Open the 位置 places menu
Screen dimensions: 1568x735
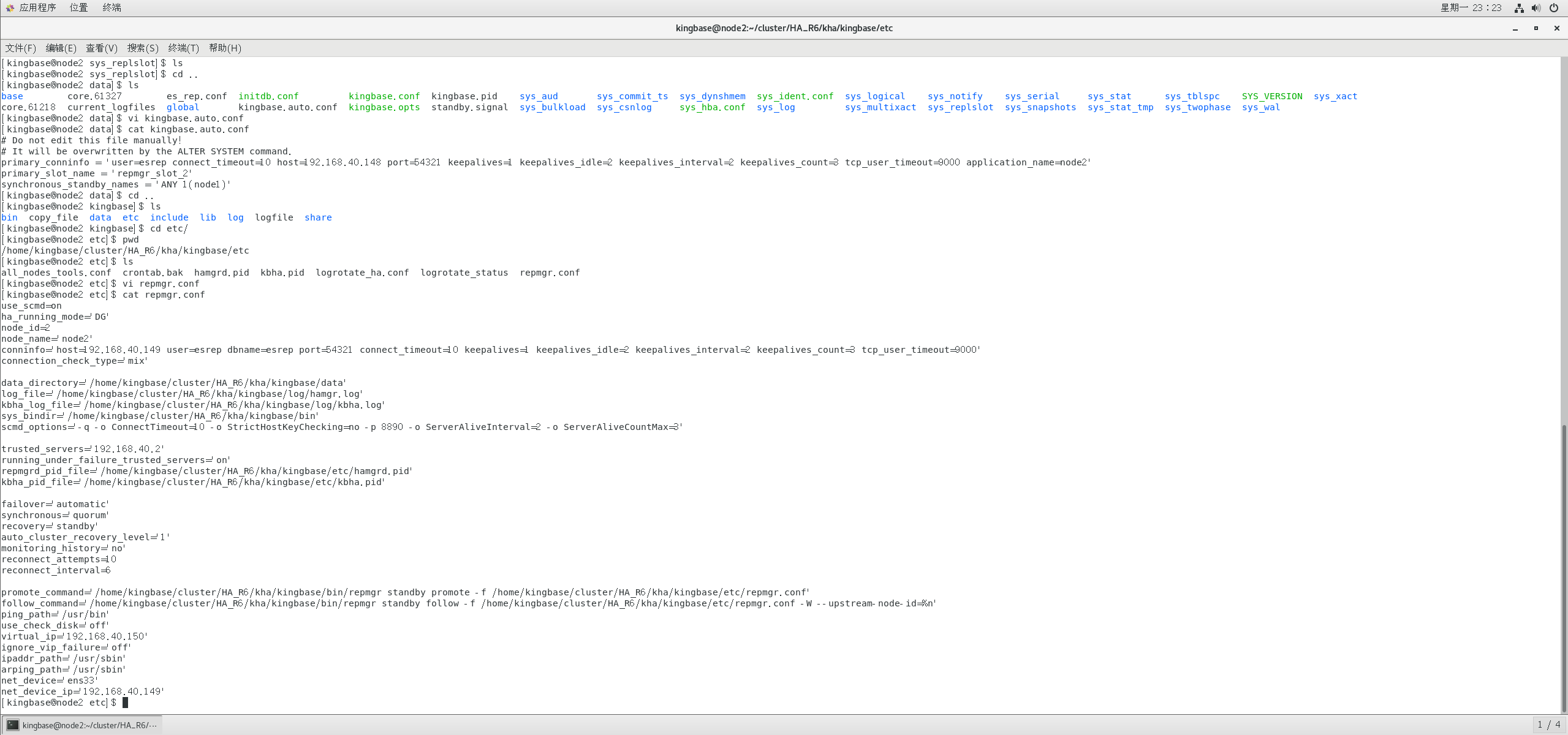(78, 7)
